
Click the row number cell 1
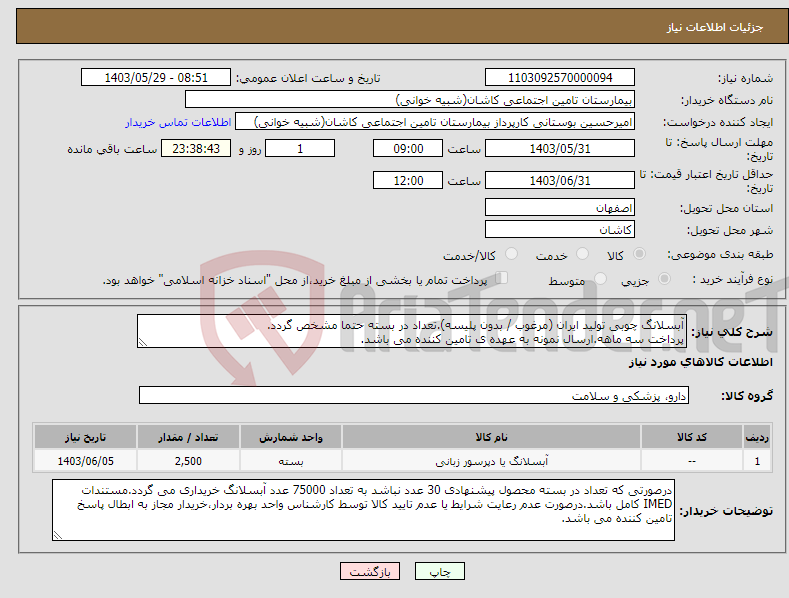(757, 461)
